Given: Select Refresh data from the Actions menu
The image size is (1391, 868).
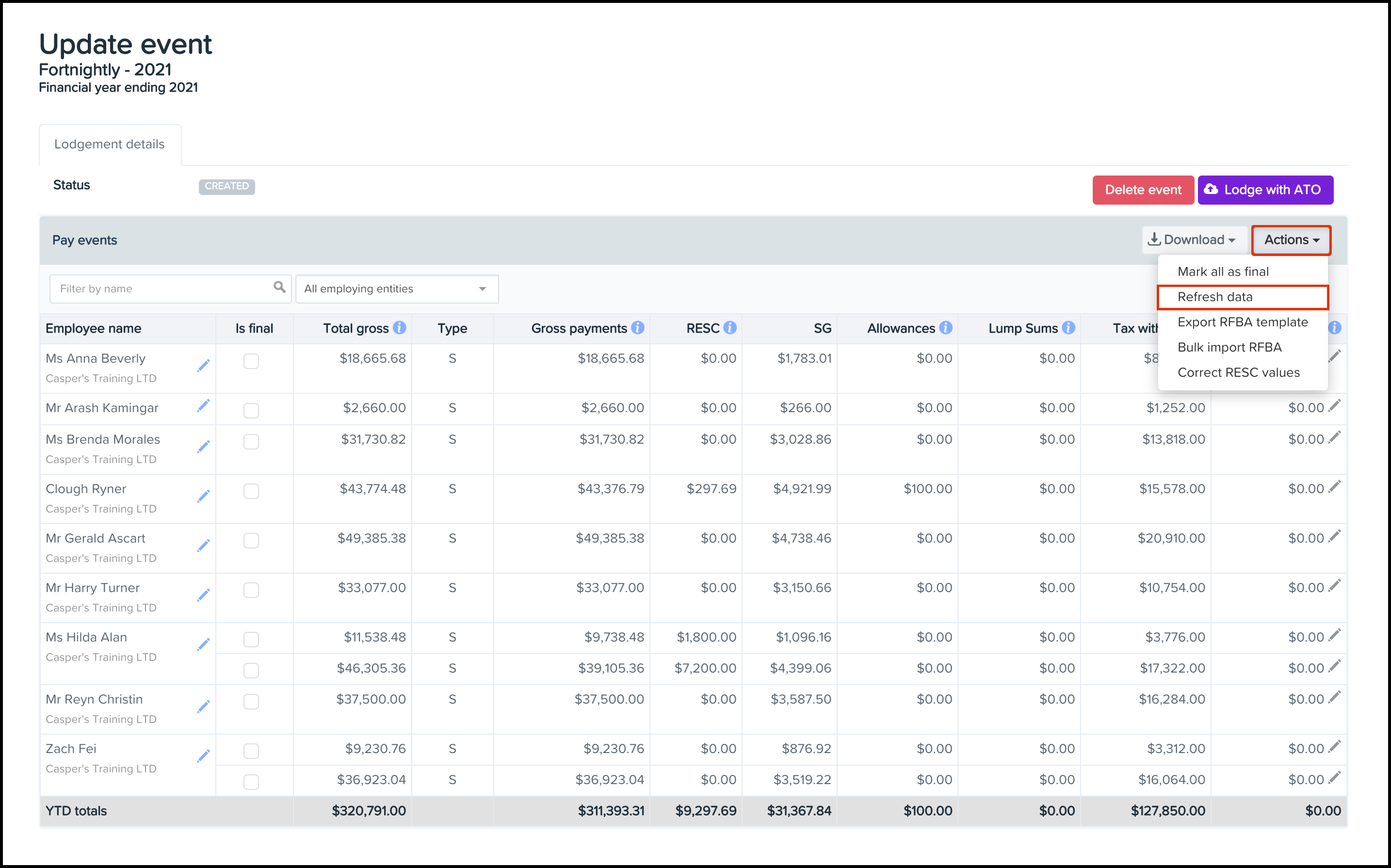Looking at the screenshot, I should click(x=1215, y=297).
